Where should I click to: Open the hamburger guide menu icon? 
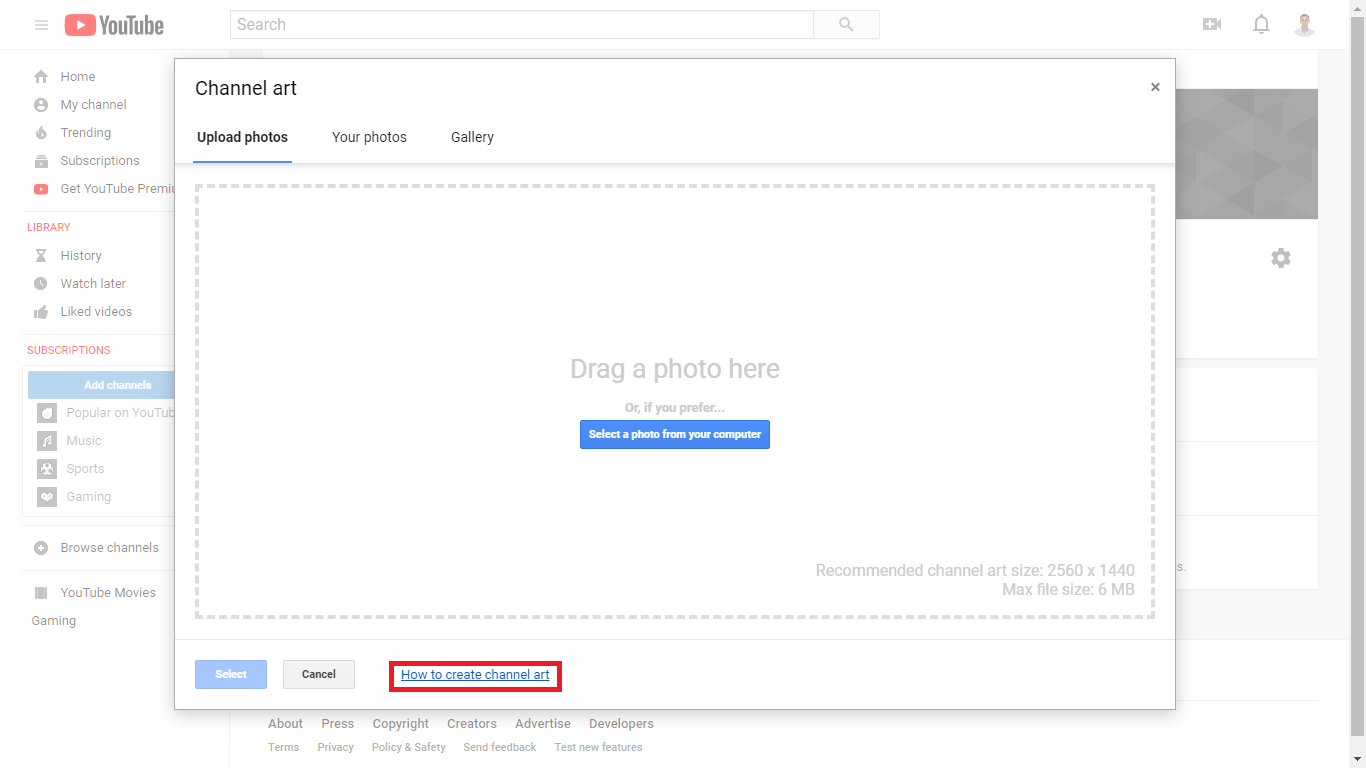pos(41,25)
